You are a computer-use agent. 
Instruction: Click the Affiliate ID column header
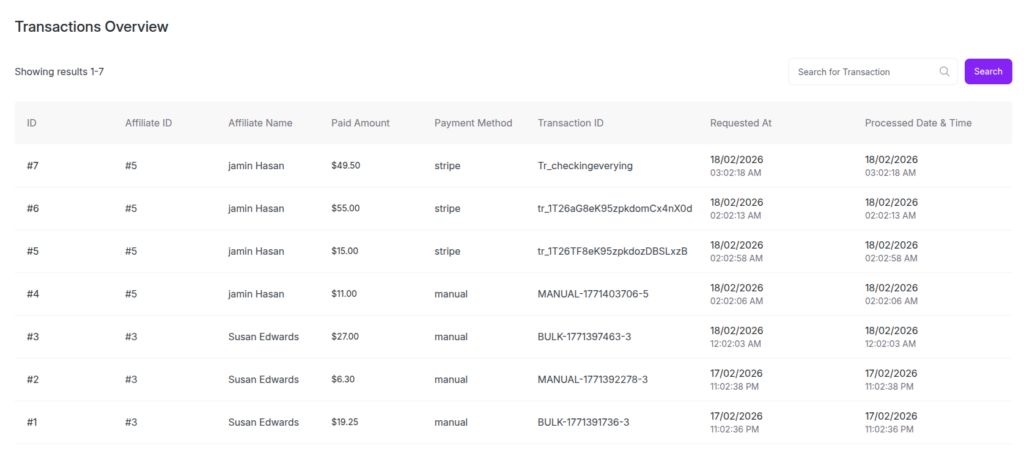pos(148,123)
